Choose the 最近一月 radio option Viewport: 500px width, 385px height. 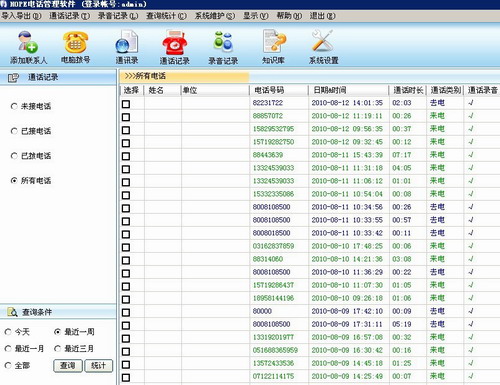coord(8,349)
